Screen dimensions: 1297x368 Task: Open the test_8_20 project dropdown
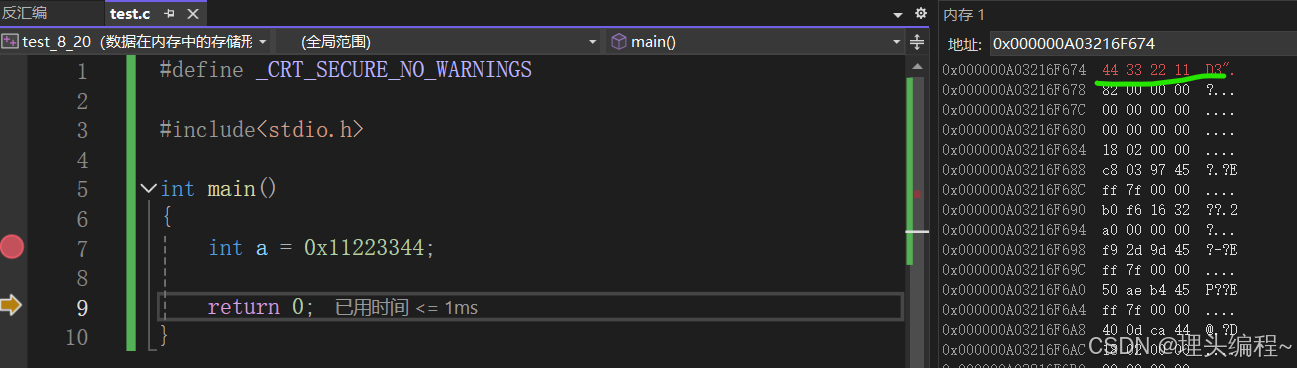(x=135, y=42)
